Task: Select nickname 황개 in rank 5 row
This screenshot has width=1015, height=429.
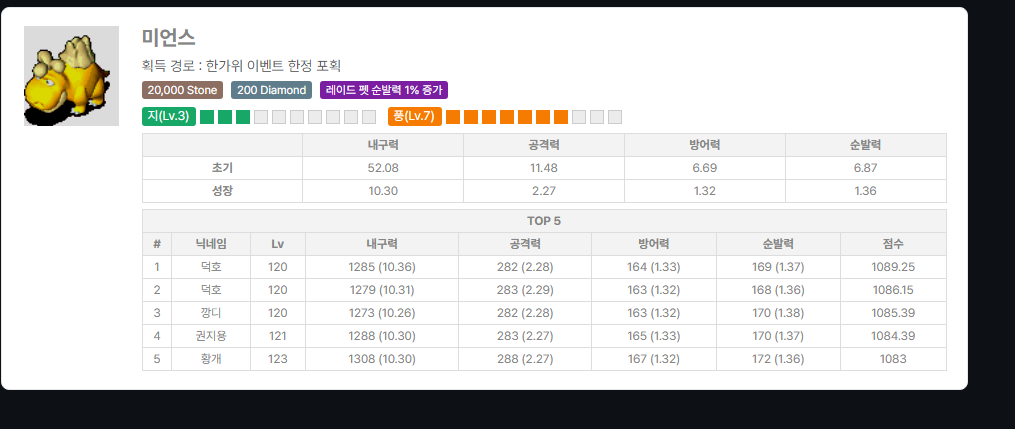Action: click(x=211, y=359)
